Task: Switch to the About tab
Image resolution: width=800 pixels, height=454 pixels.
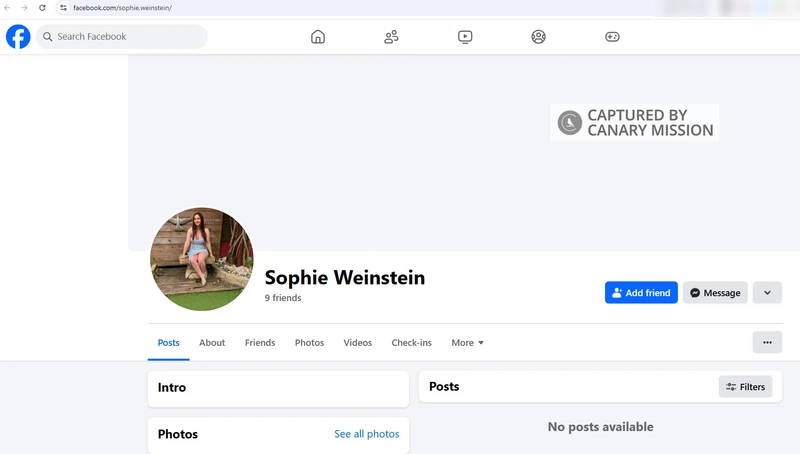Action: (212, 343)
